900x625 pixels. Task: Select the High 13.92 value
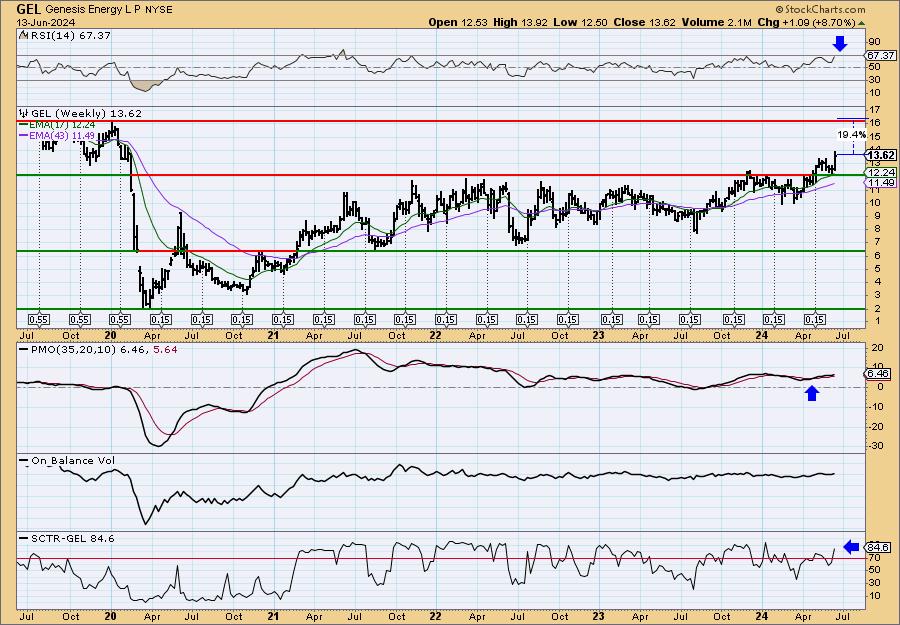519,22
